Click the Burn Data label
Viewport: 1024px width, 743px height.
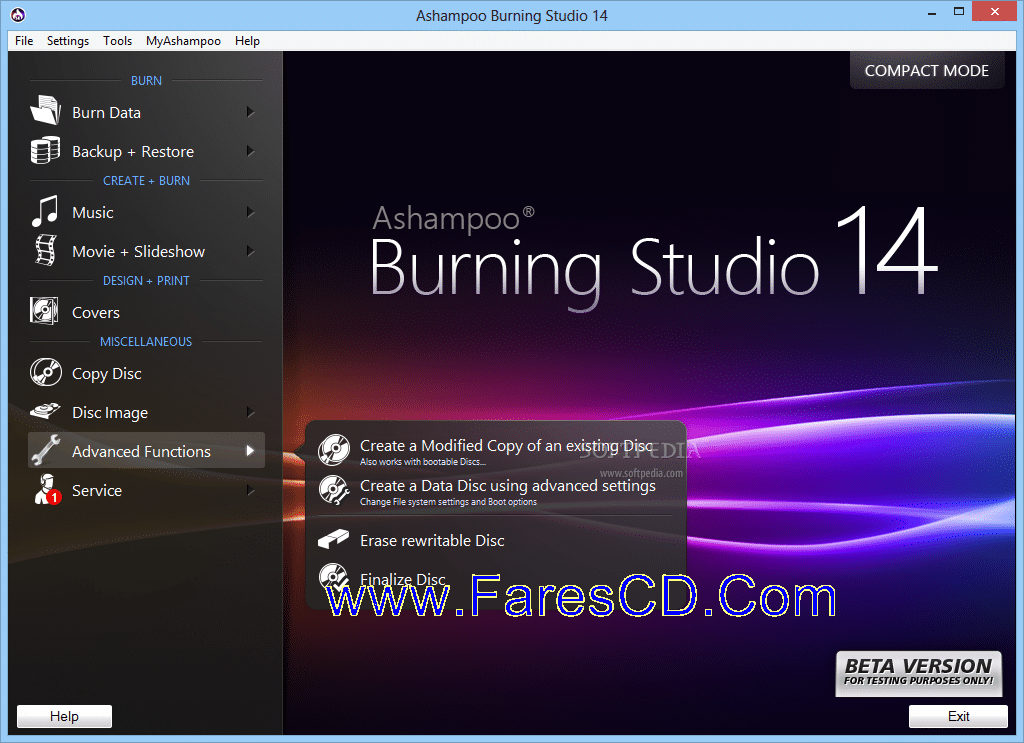tap(106, 112)
